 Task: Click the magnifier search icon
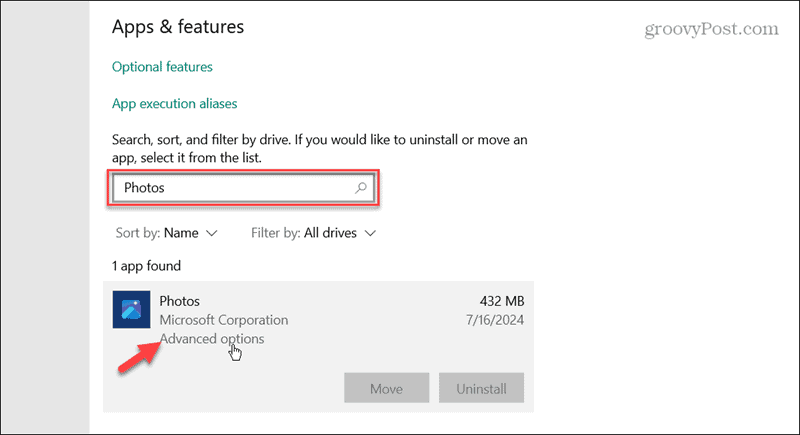click(361, 188)
